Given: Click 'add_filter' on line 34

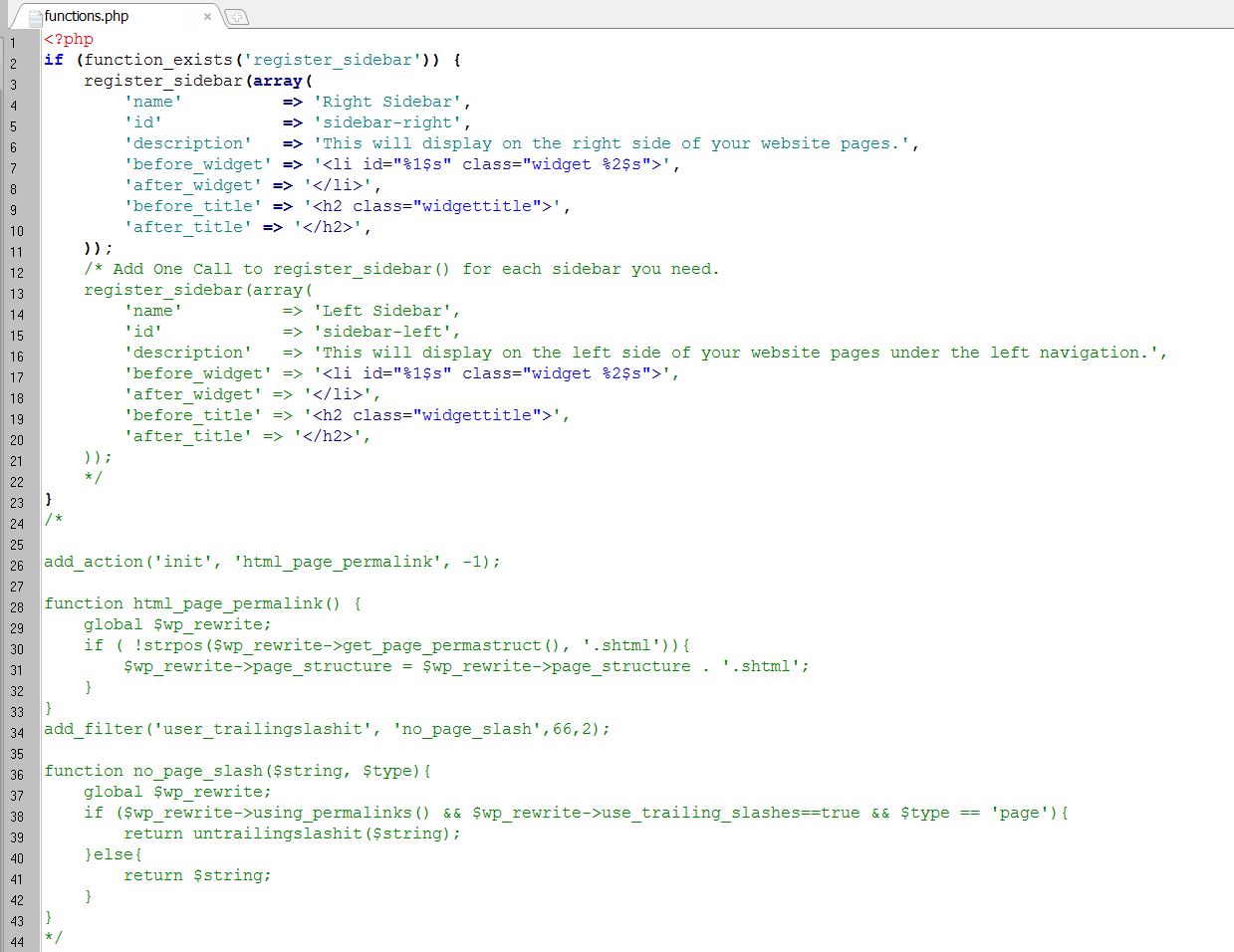Looking at the screenshot, I should click(x=94, y=729).
